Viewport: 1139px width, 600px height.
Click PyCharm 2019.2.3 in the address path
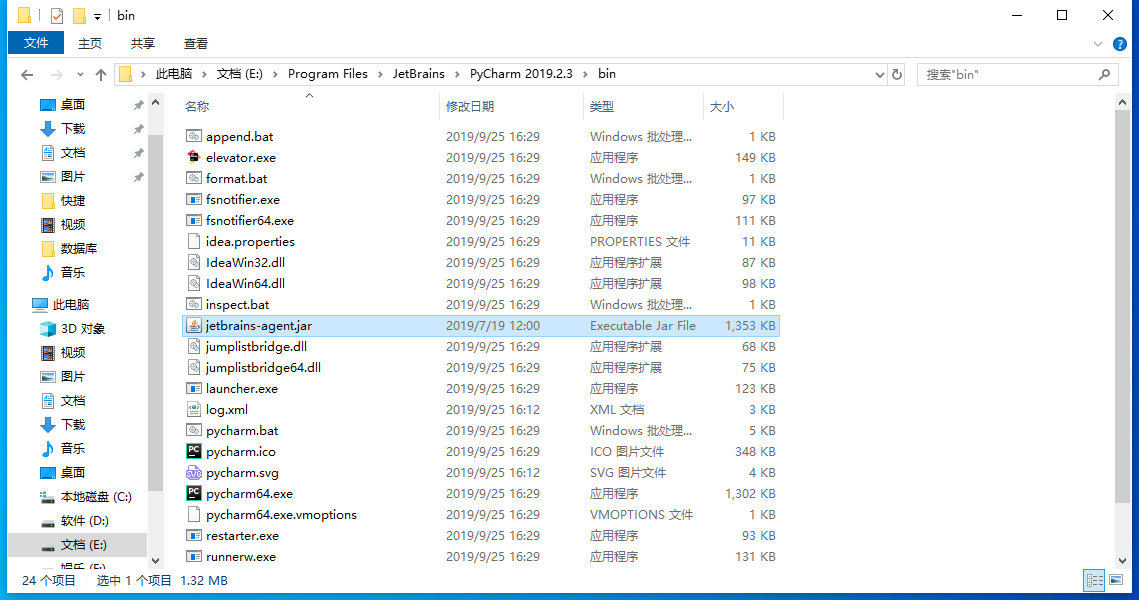coord(521,74)
